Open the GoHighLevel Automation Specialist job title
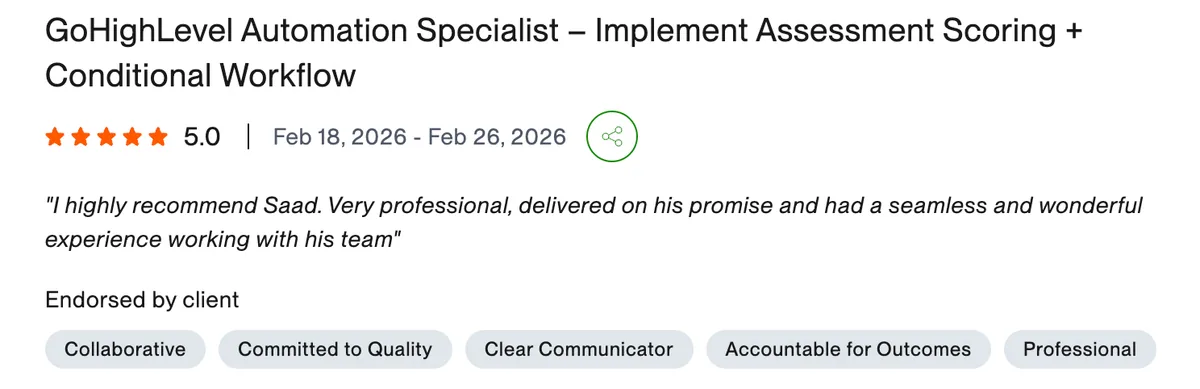 (x=303, y=31)
